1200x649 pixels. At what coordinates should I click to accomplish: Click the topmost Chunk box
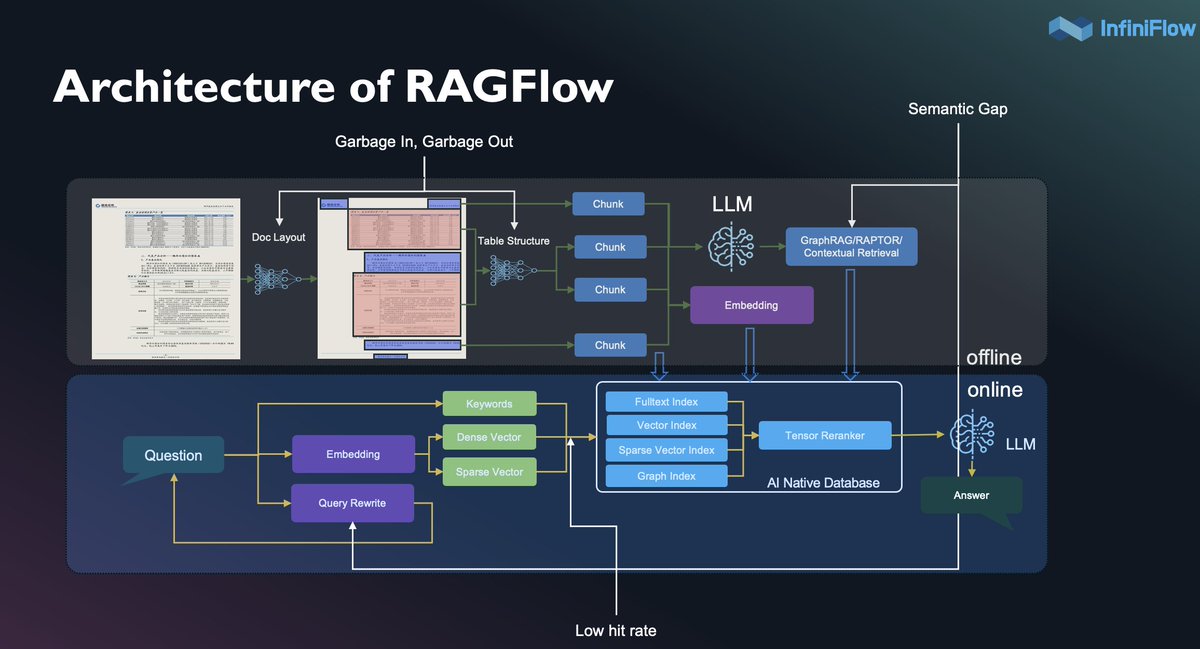[x=609, y=204]
